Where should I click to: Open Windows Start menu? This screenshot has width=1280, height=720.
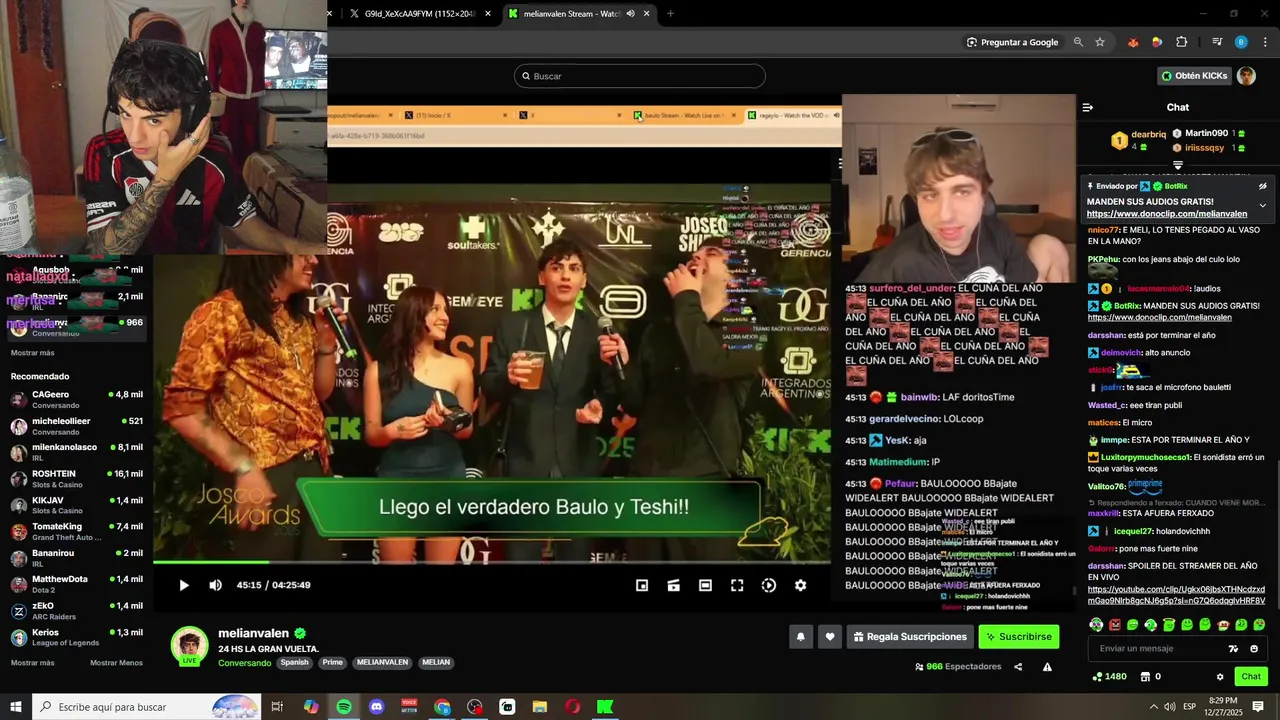point(15,707)
